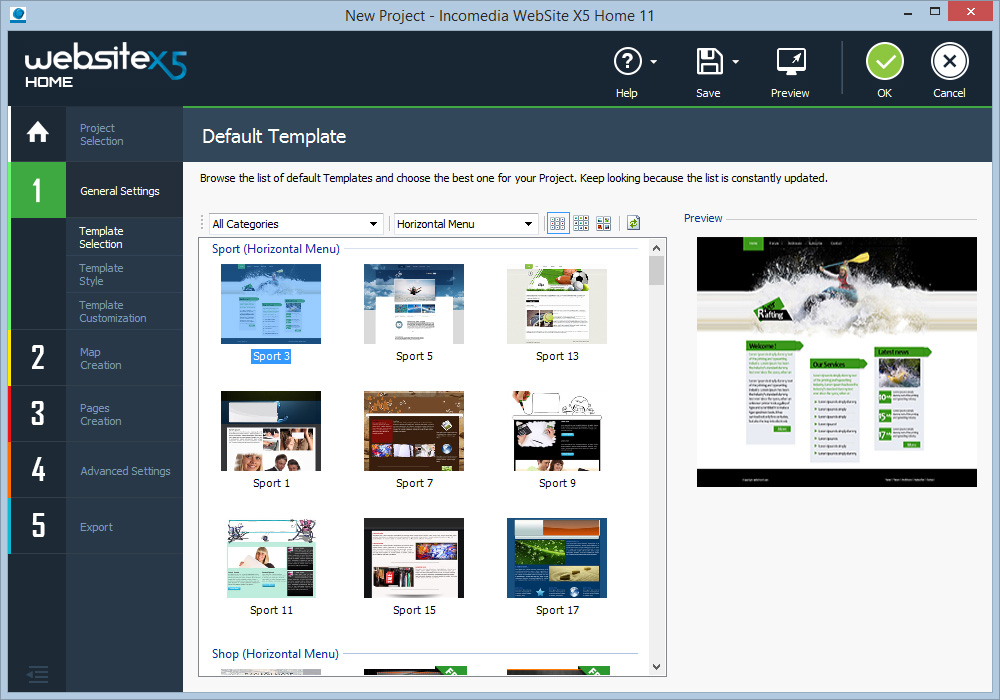Go to the Home house icon
The height and width of the screenshot is (700, 1000).
coord(38,133)
